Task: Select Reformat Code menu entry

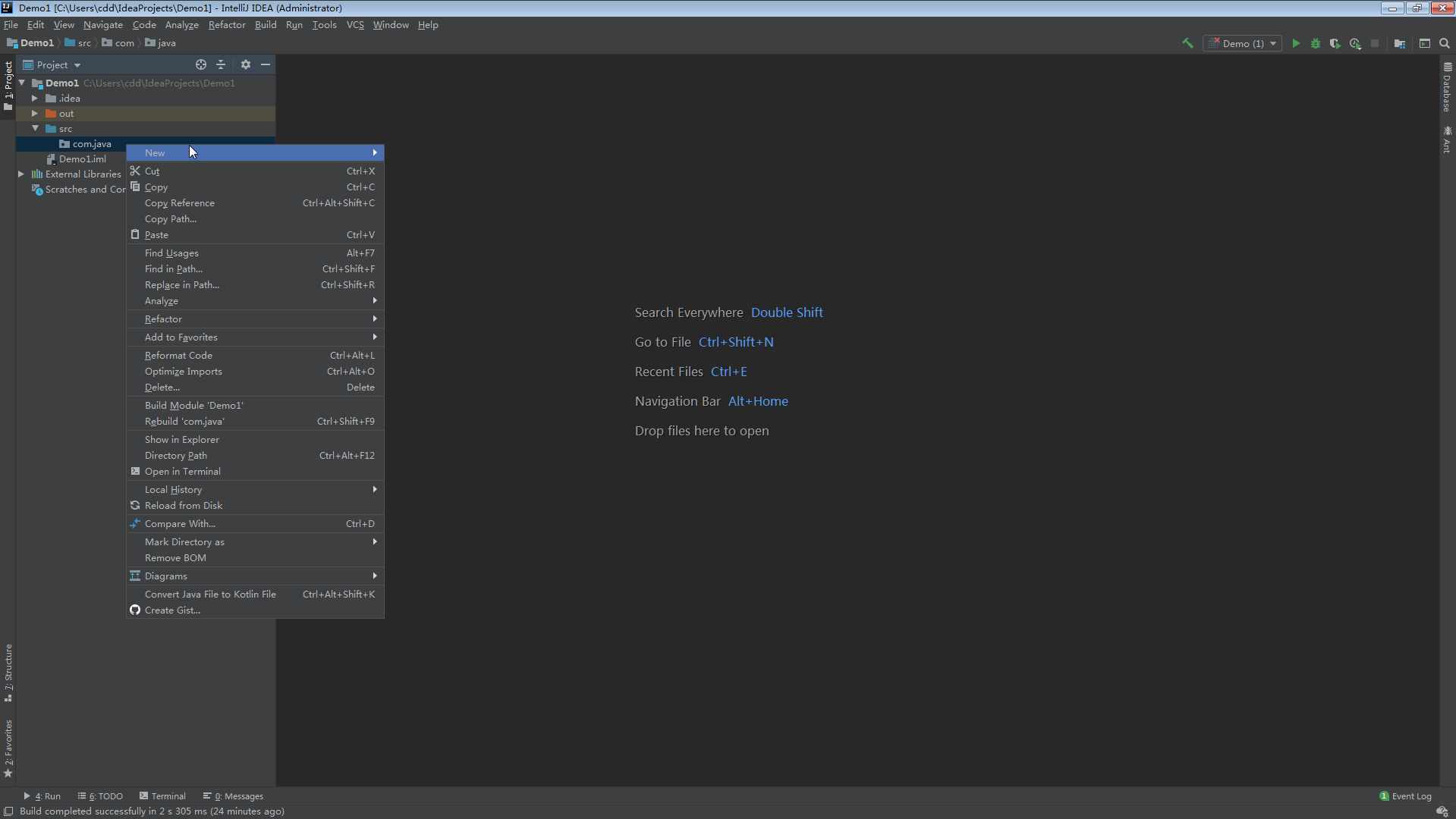Action: point(255,355)
